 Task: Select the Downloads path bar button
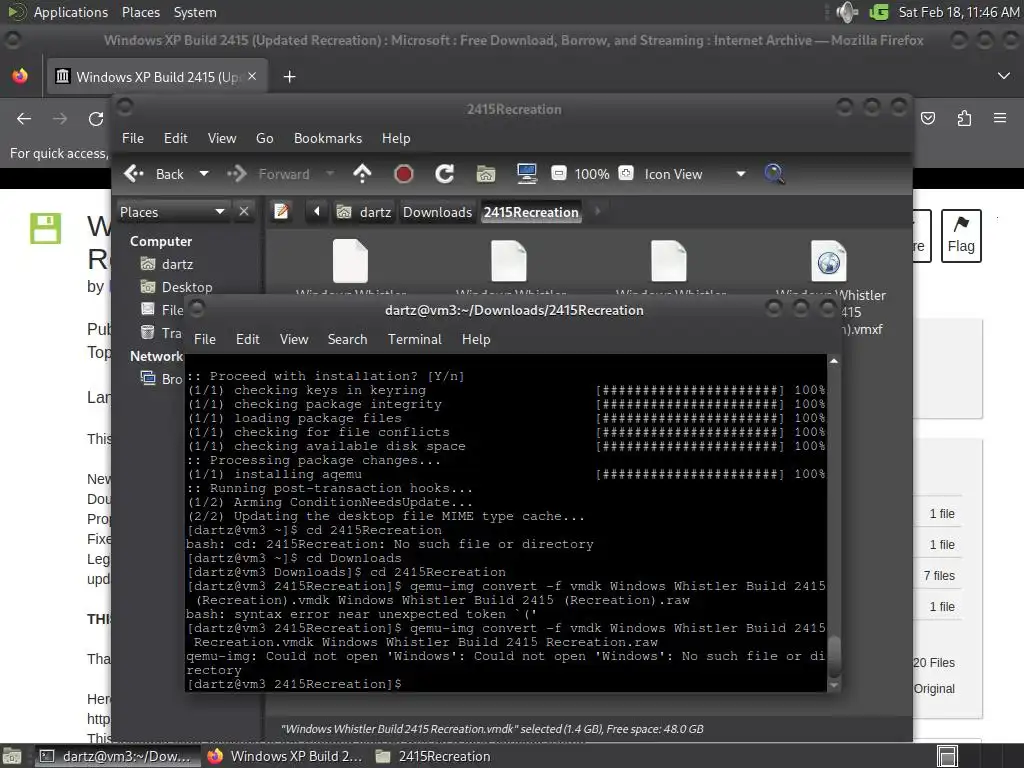[x=437, y=212]
